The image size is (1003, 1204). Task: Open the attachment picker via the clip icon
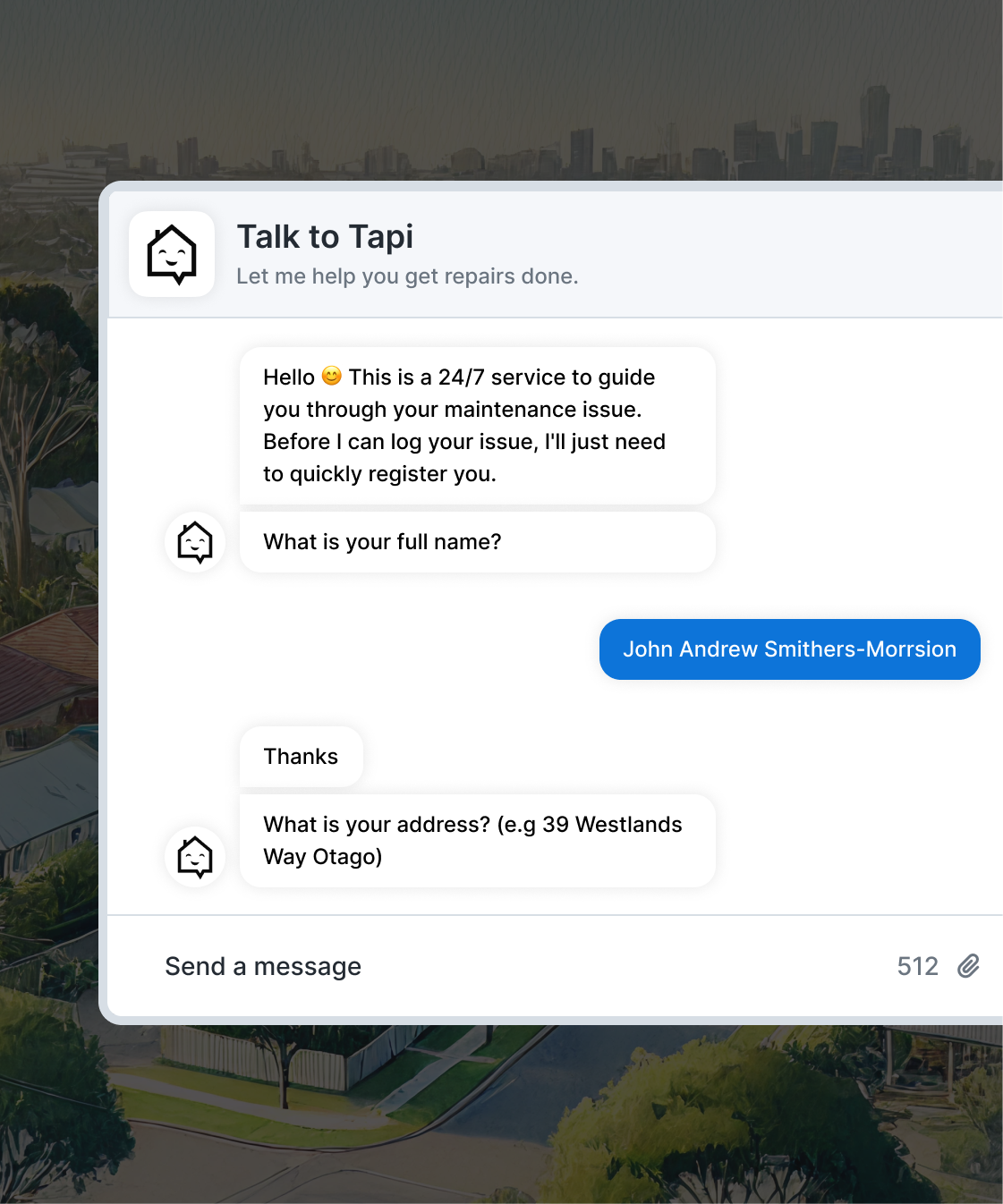coord(969,966)
